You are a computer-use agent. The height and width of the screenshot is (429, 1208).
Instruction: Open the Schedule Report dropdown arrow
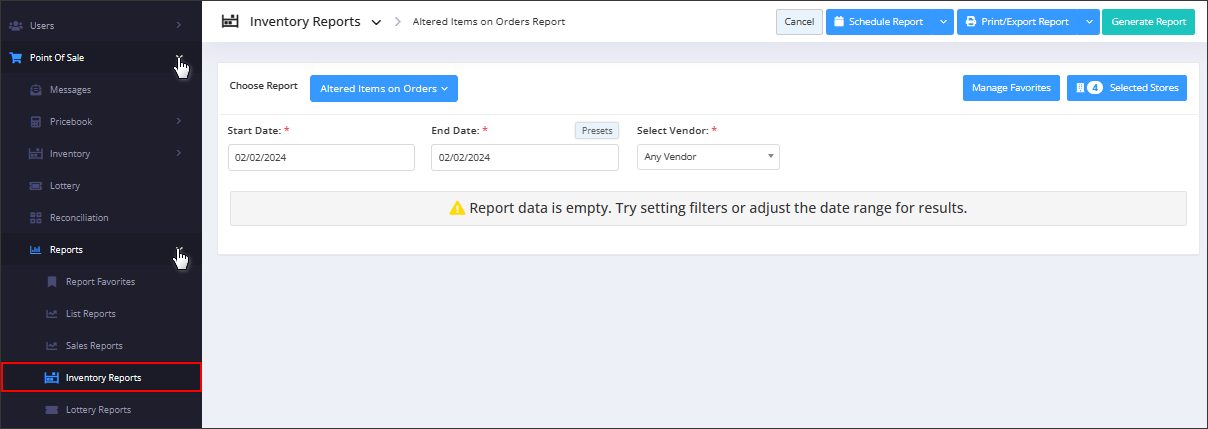(944, 22)
